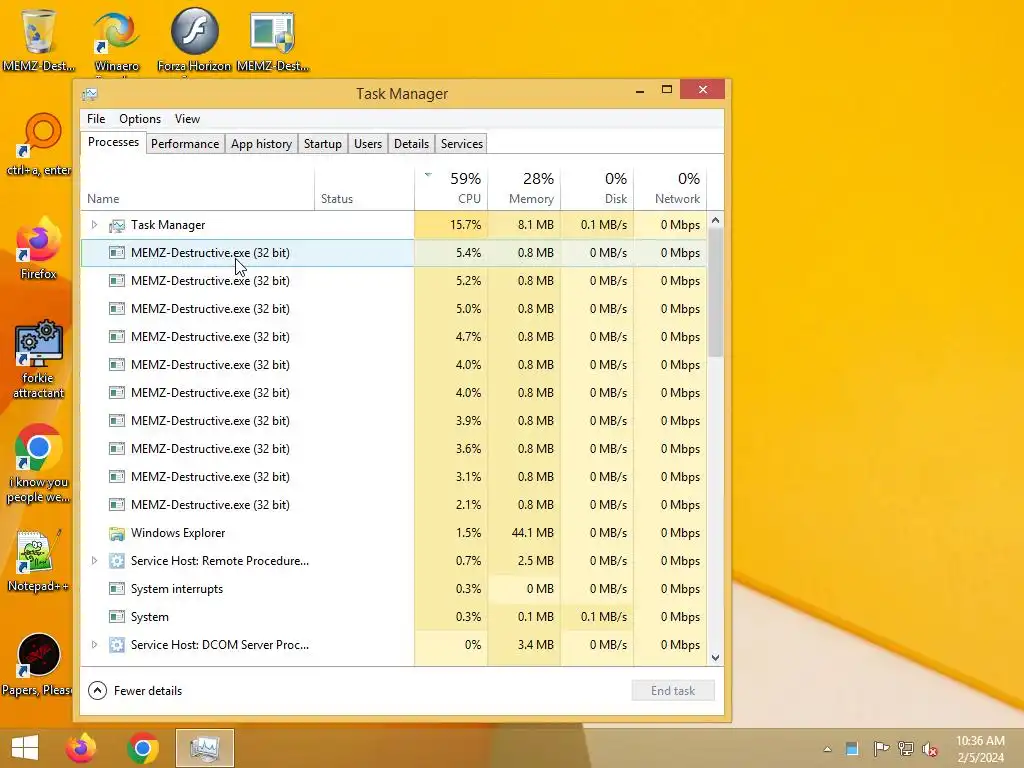Click the process list vertical scrollbar thumb
1024x768 pixels.
pyautogui.click(x=715, y=293)
